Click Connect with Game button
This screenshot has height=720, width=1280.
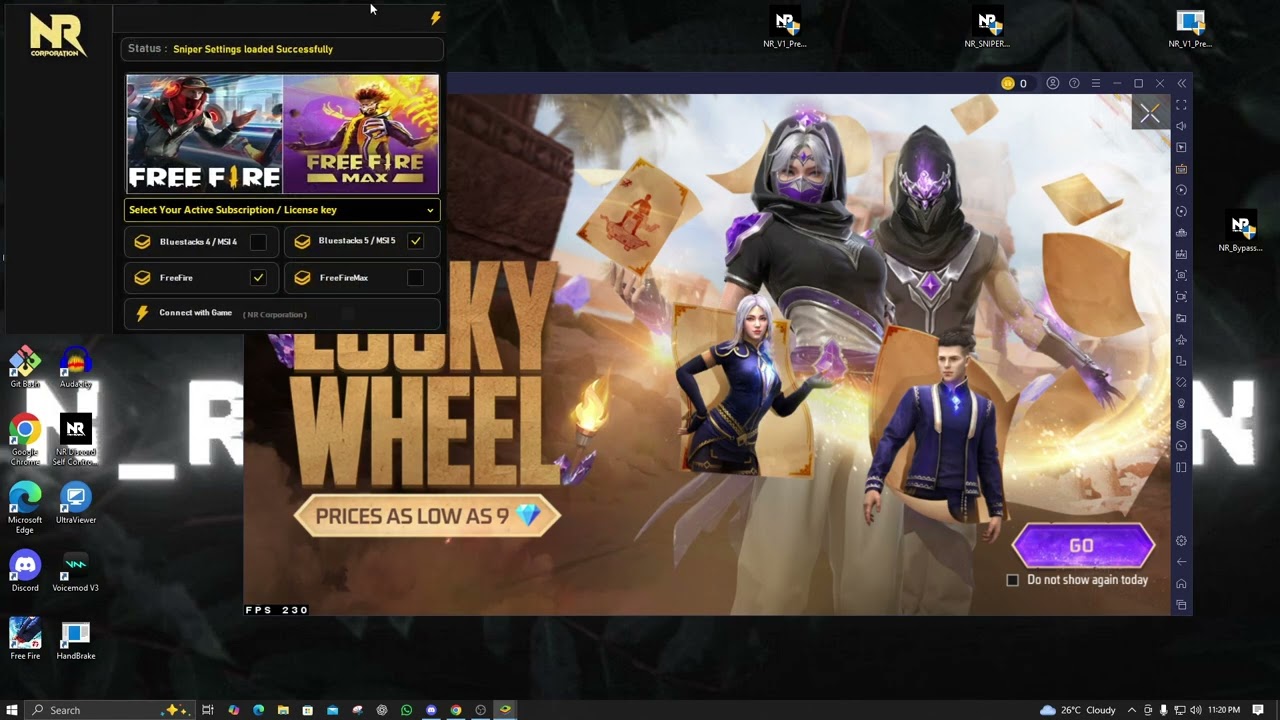coord(282,313)
